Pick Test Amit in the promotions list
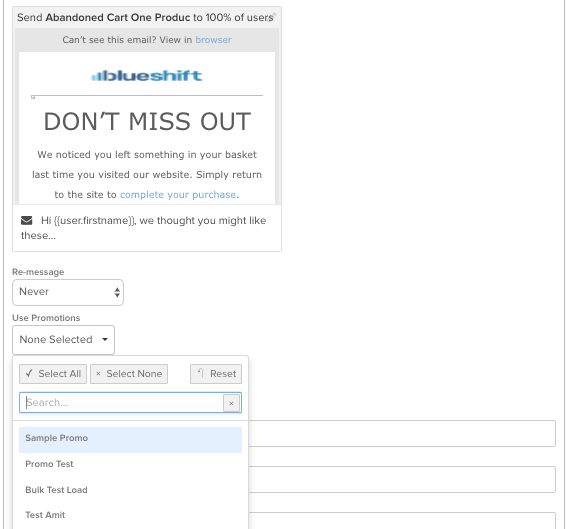 coord(130,515)
